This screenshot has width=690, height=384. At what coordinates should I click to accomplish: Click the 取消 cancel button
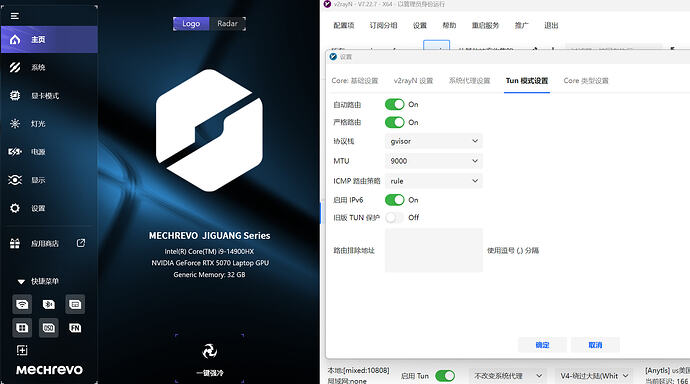[x=595, y=345]
